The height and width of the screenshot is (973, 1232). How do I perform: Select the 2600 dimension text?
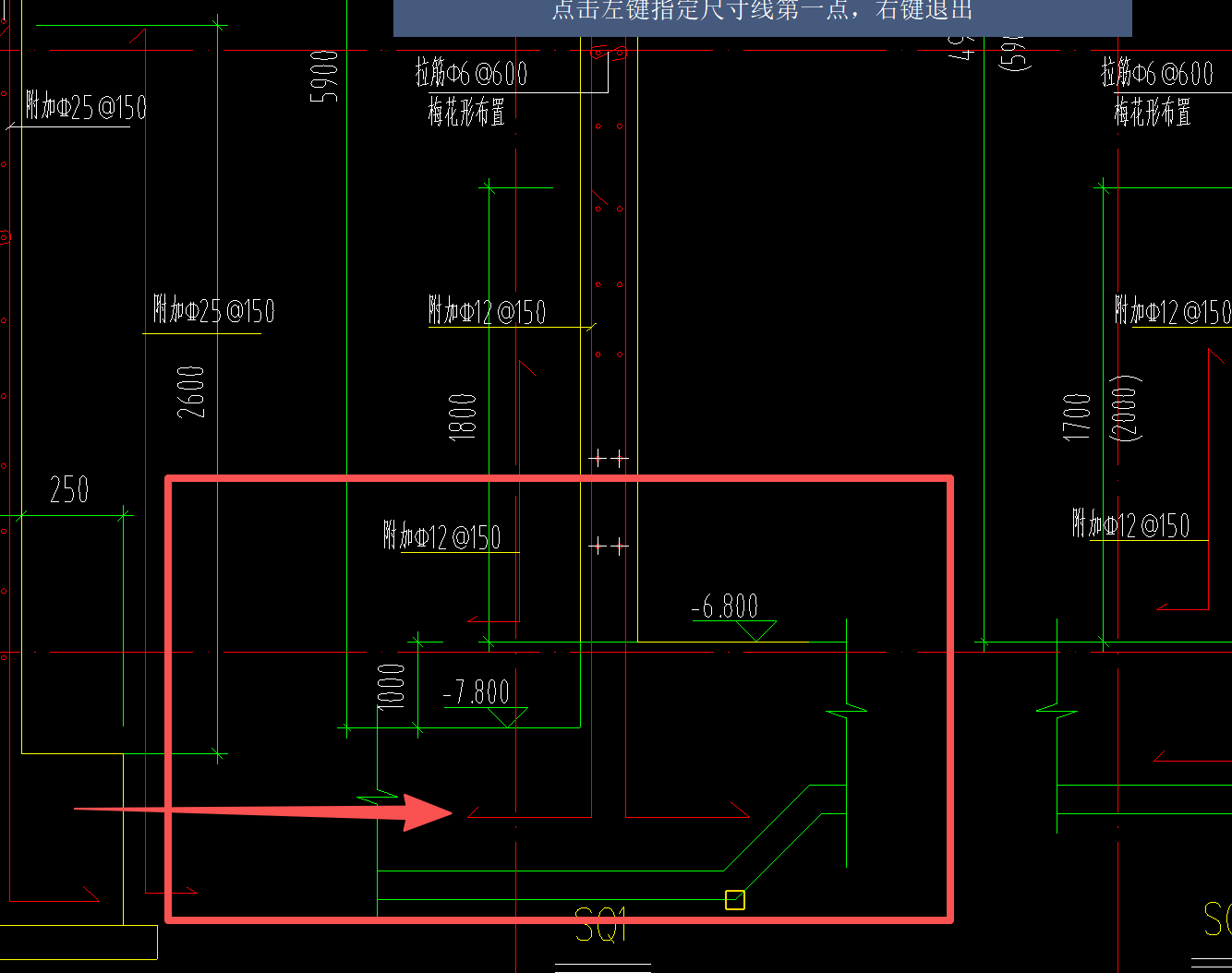[x=191, y=392]
